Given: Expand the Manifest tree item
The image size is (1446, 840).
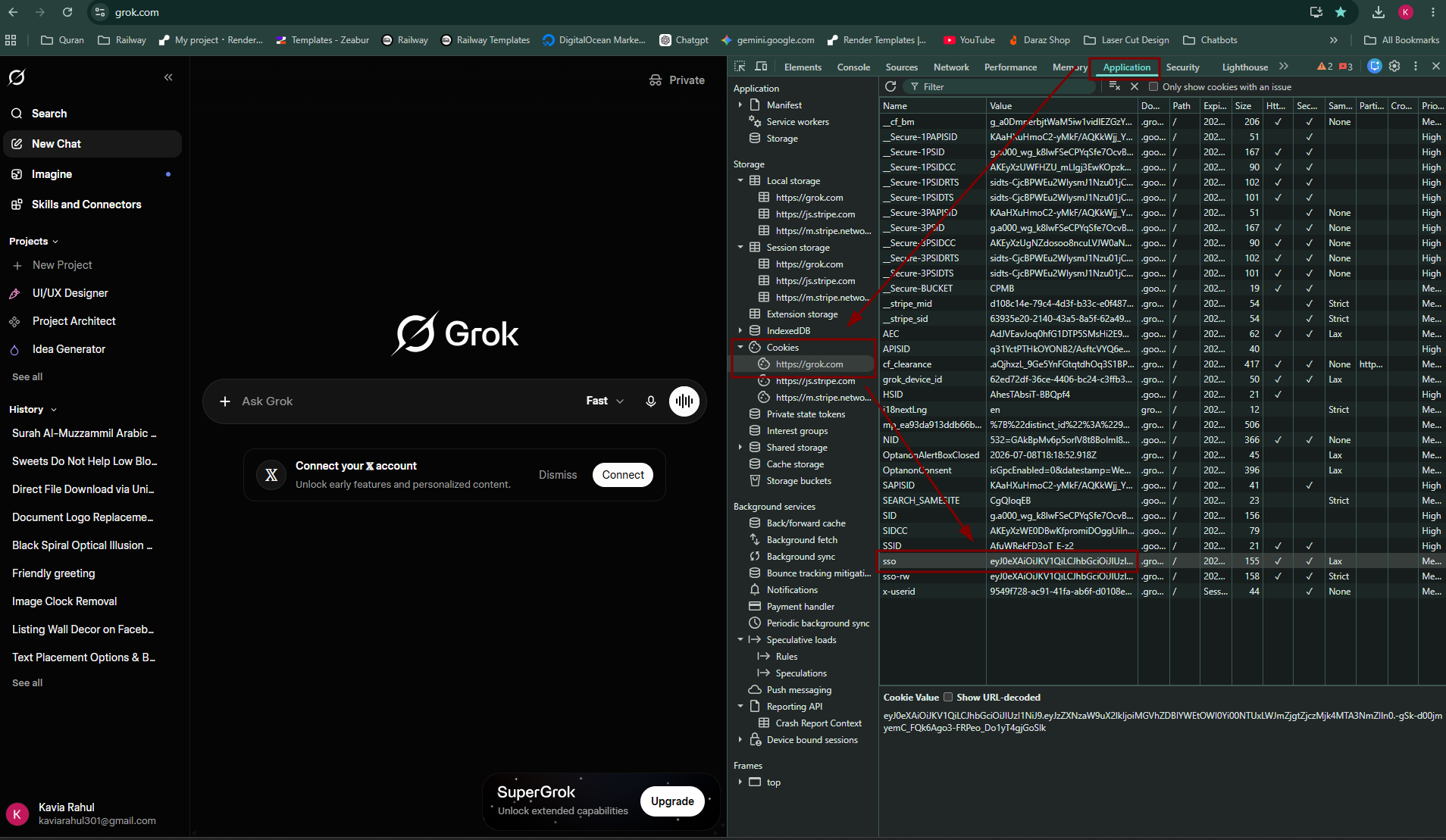Looking at the screenshot, I should point(740,105).
